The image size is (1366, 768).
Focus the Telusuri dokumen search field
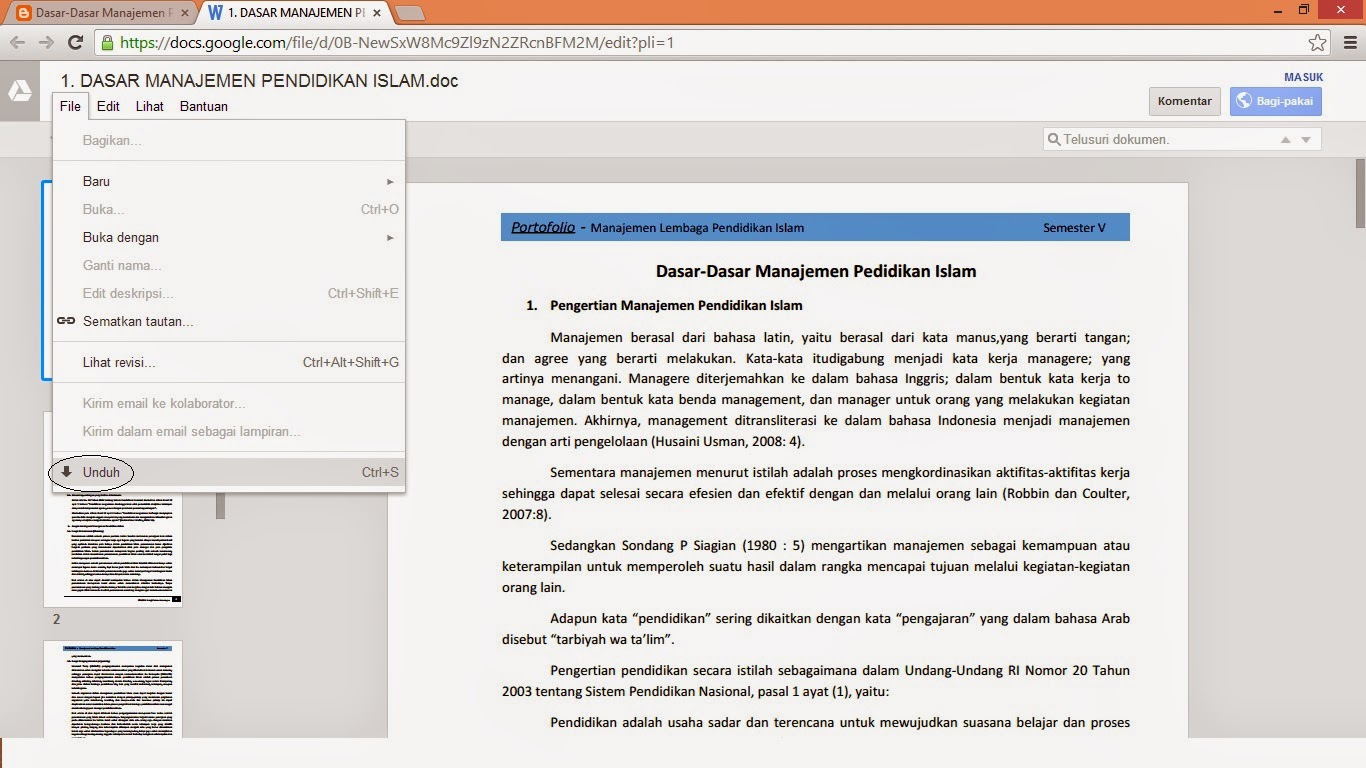pyautogui.click(x=1182, y=139)
